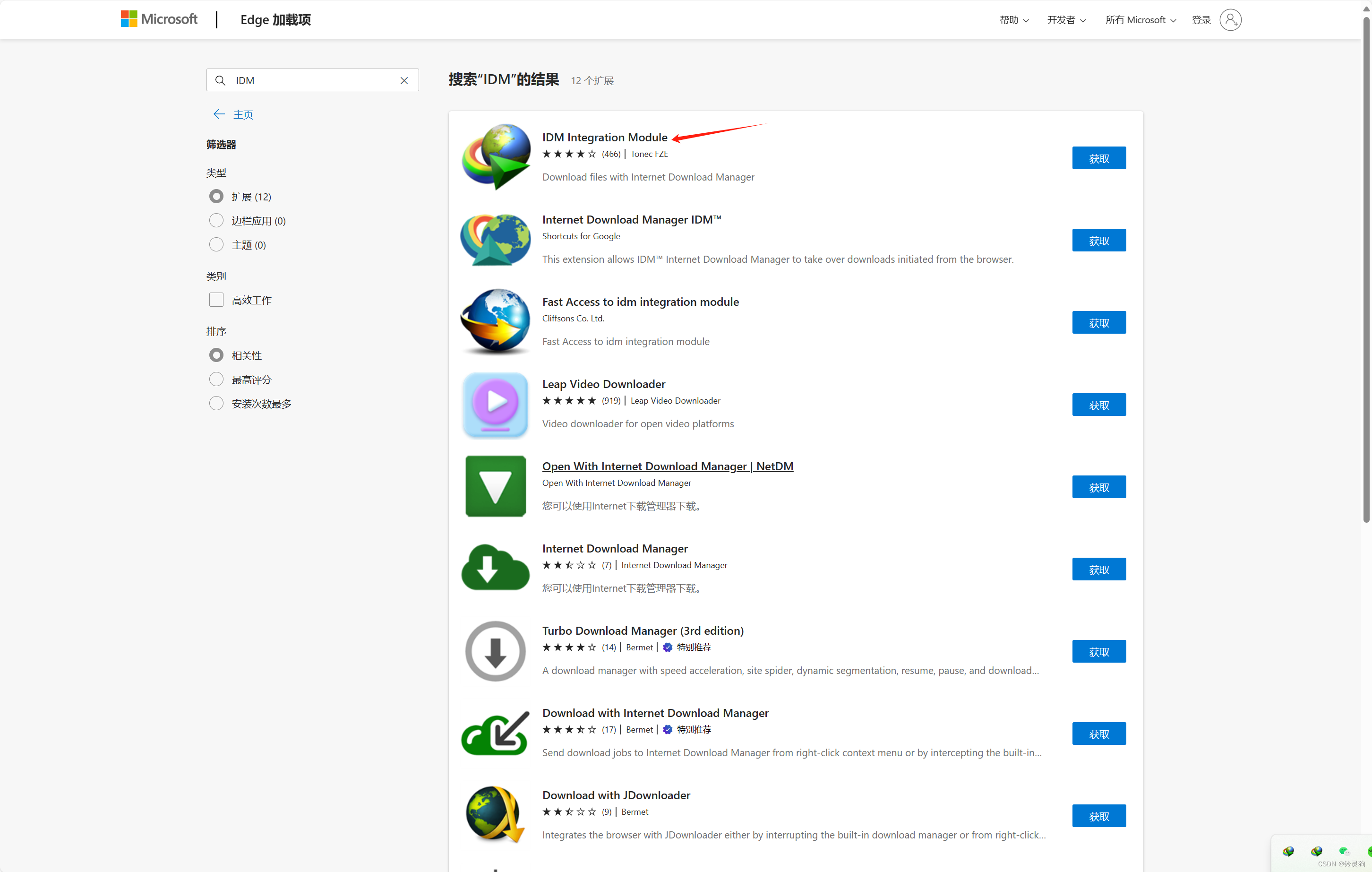Click verified badge on Download with Internet Download Manager
This screenshot has width=1372, height=872.
click(668, 730)
